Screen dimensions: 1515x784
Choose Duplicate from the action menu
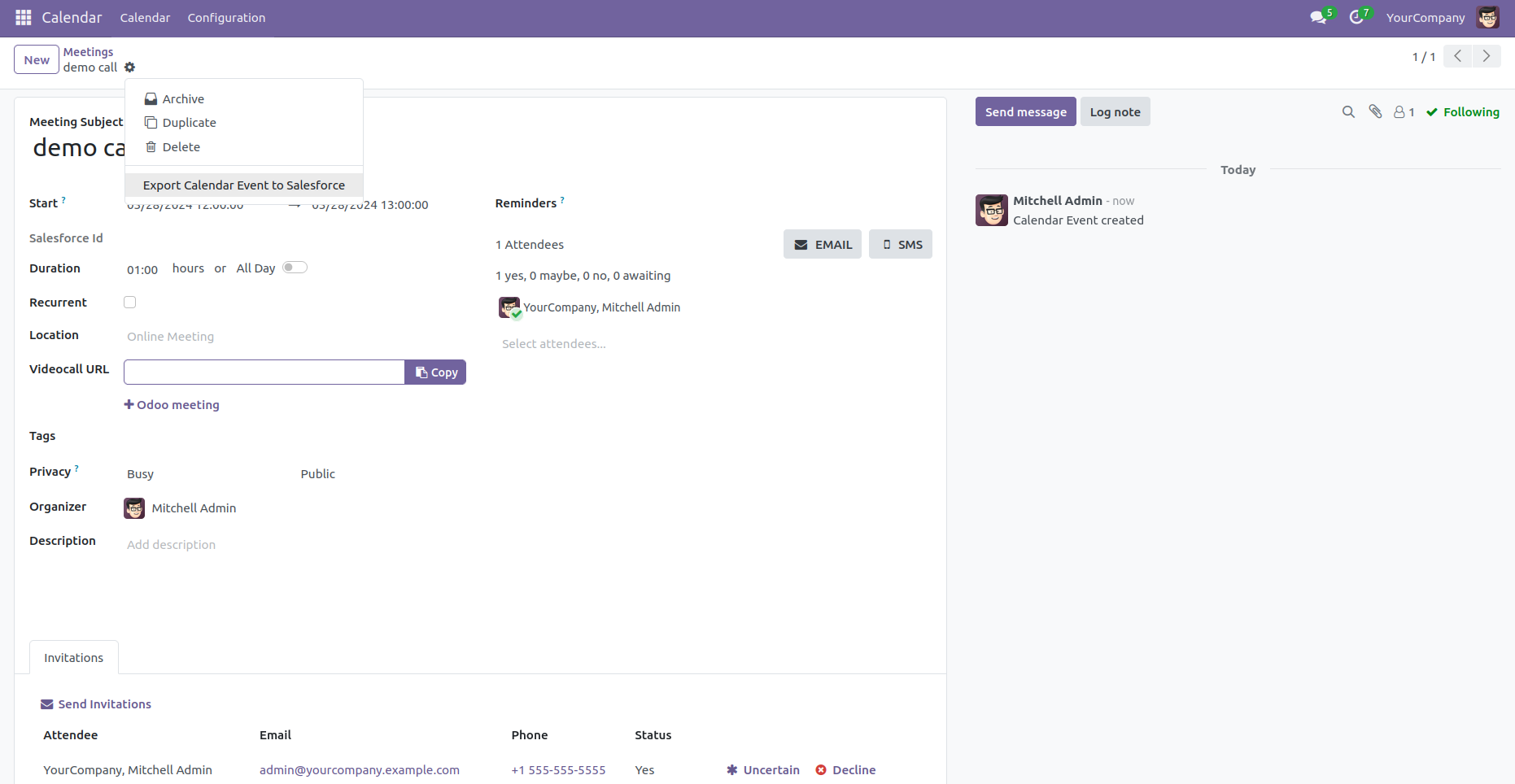243,123
